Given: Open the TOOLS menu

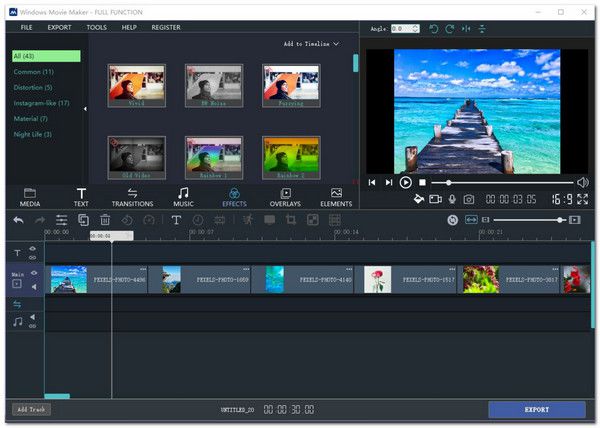Looking at the screenshot, I should [96, 28].
